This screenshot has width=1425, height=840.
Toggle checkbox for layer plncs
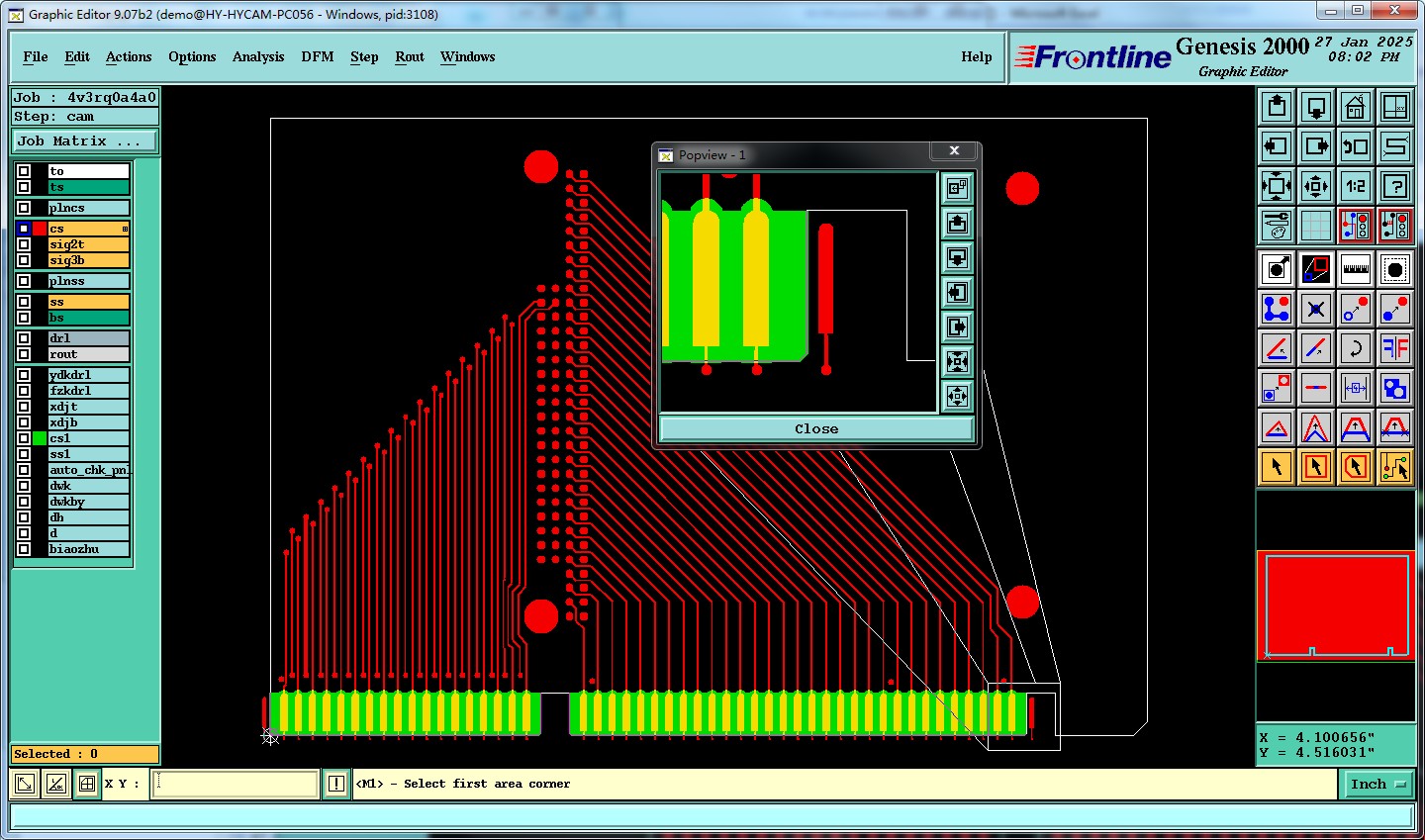pyautogui.click(x=24, y=208)
